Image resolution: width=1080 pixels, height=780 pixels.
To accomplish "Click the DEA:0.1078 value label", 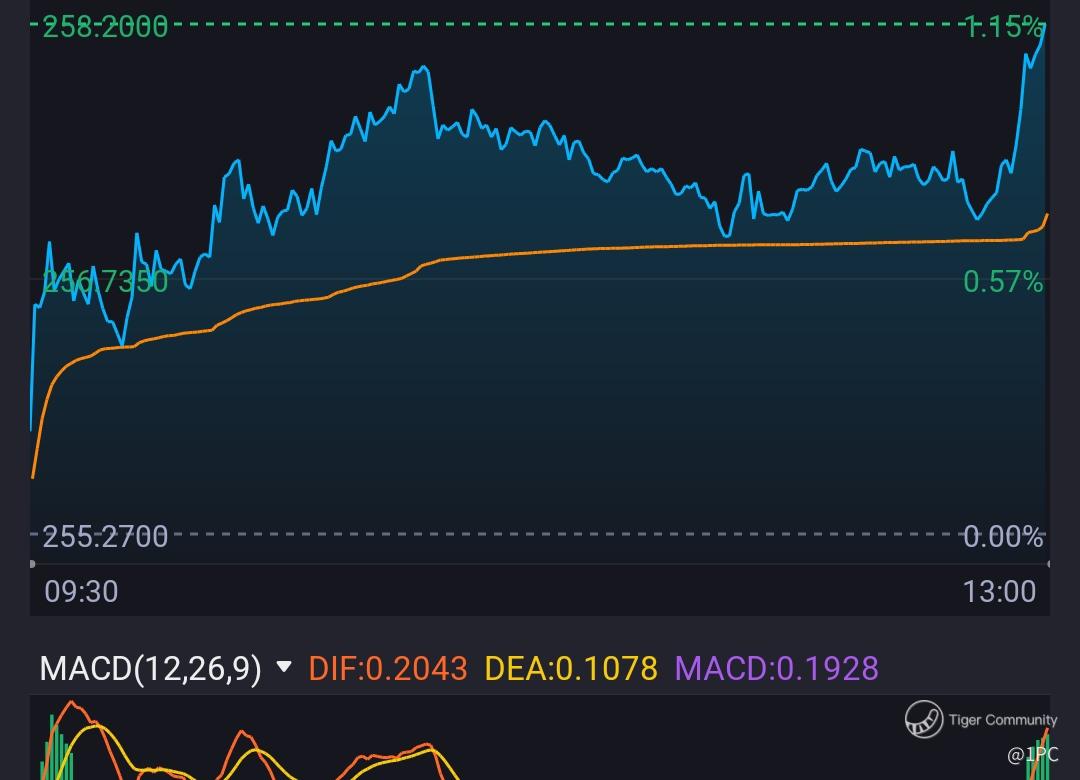I will coord(571,668).
